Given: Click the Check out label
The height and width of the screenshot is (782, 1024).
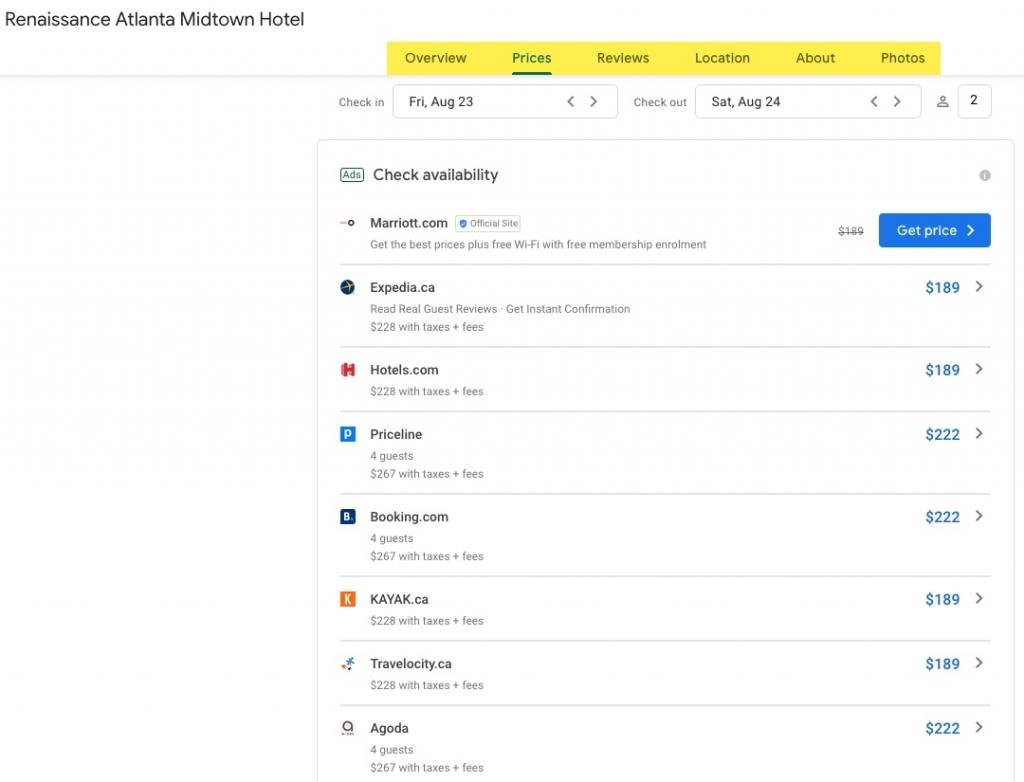Looking at the screenshot, I should click(660, 102).
